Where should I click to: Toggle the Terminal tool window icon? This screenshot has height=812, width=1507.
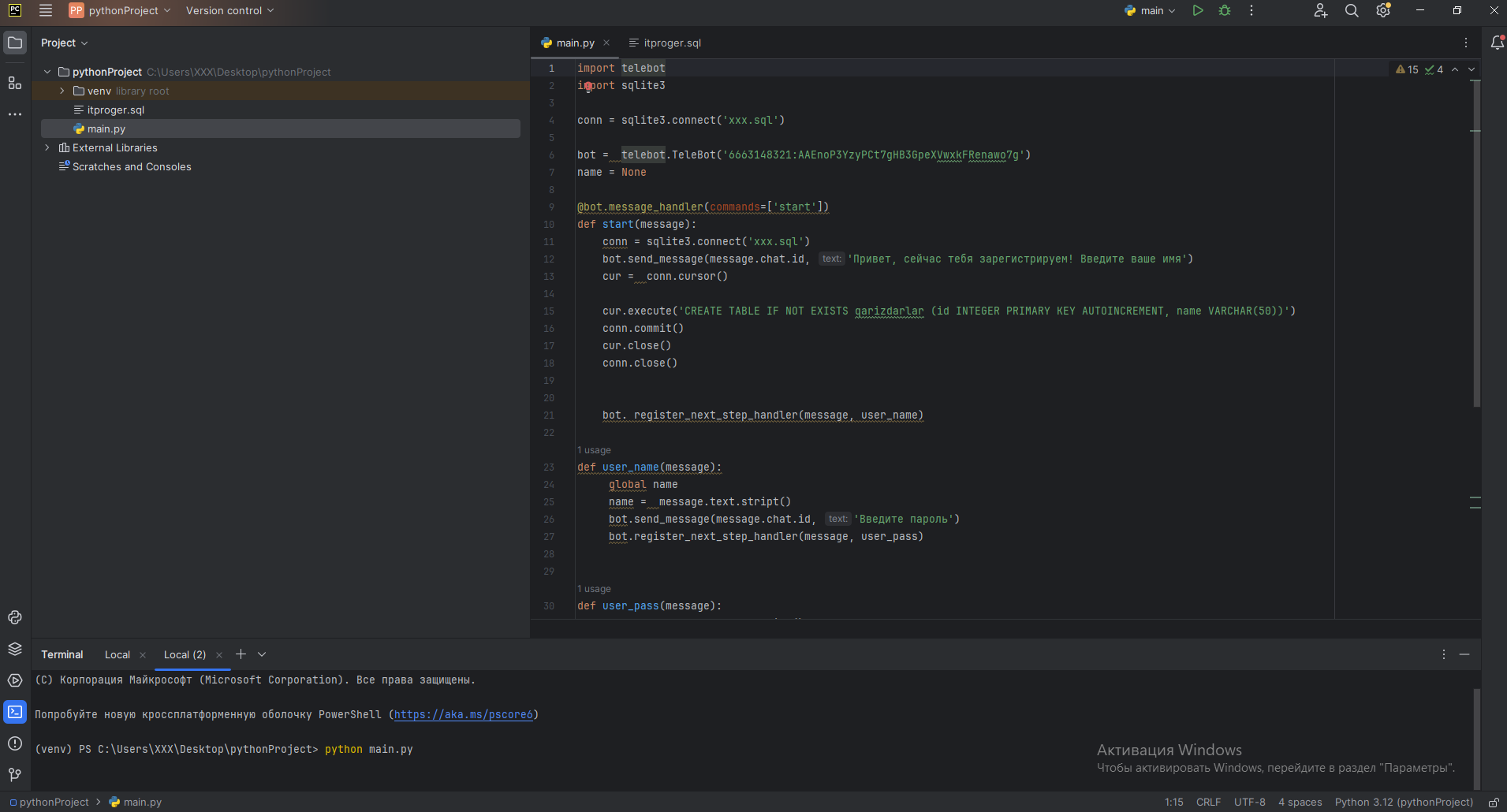[x=15, y=712]
